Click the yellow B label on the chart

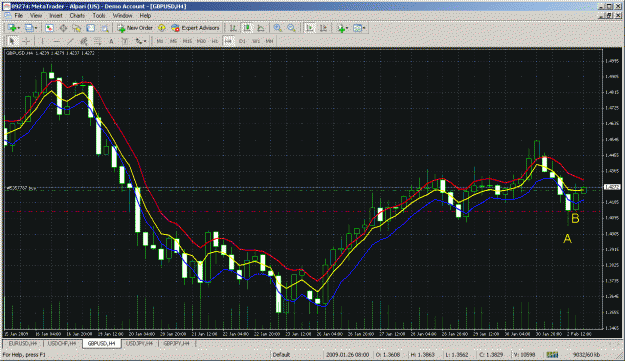(x=575, y=218)
